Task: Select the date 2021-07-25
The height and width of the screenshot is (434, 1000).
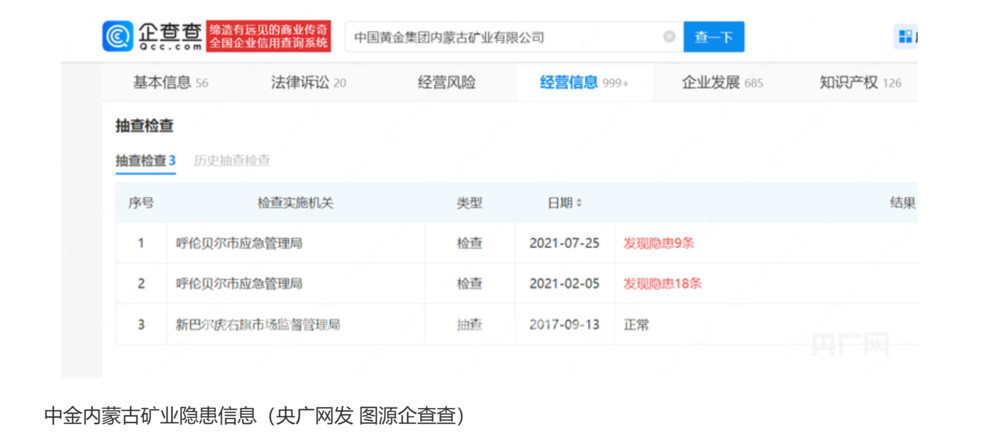Action: click(564, 243)
